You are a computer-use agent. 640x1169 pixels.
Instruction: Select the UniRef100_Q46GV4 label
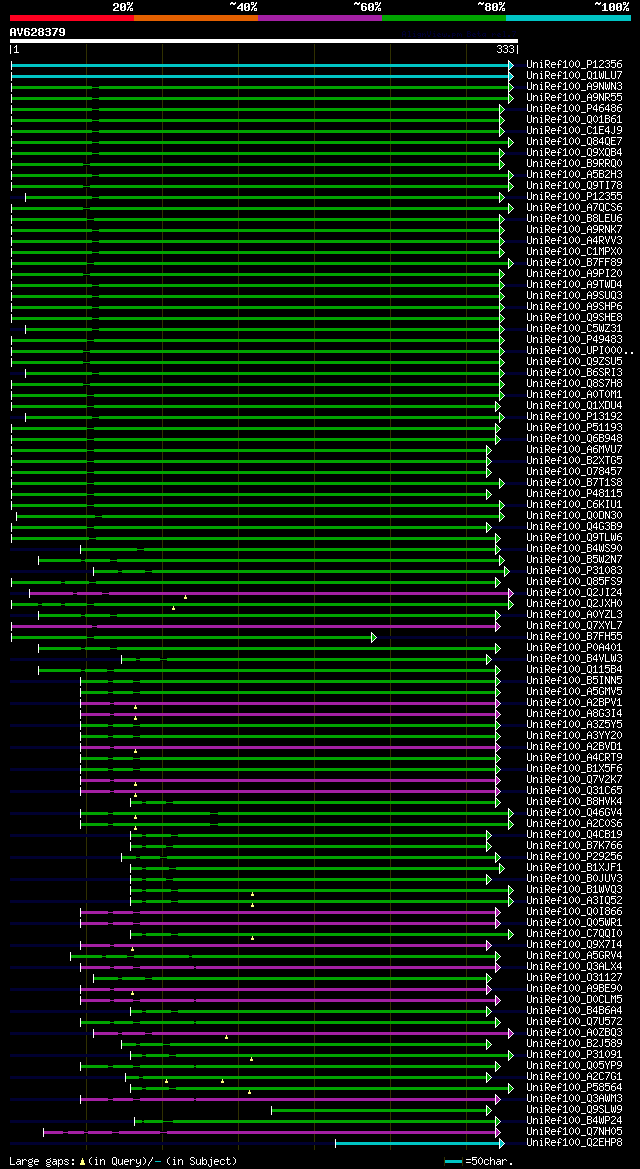pyautogui.click(x=574, y=813)
